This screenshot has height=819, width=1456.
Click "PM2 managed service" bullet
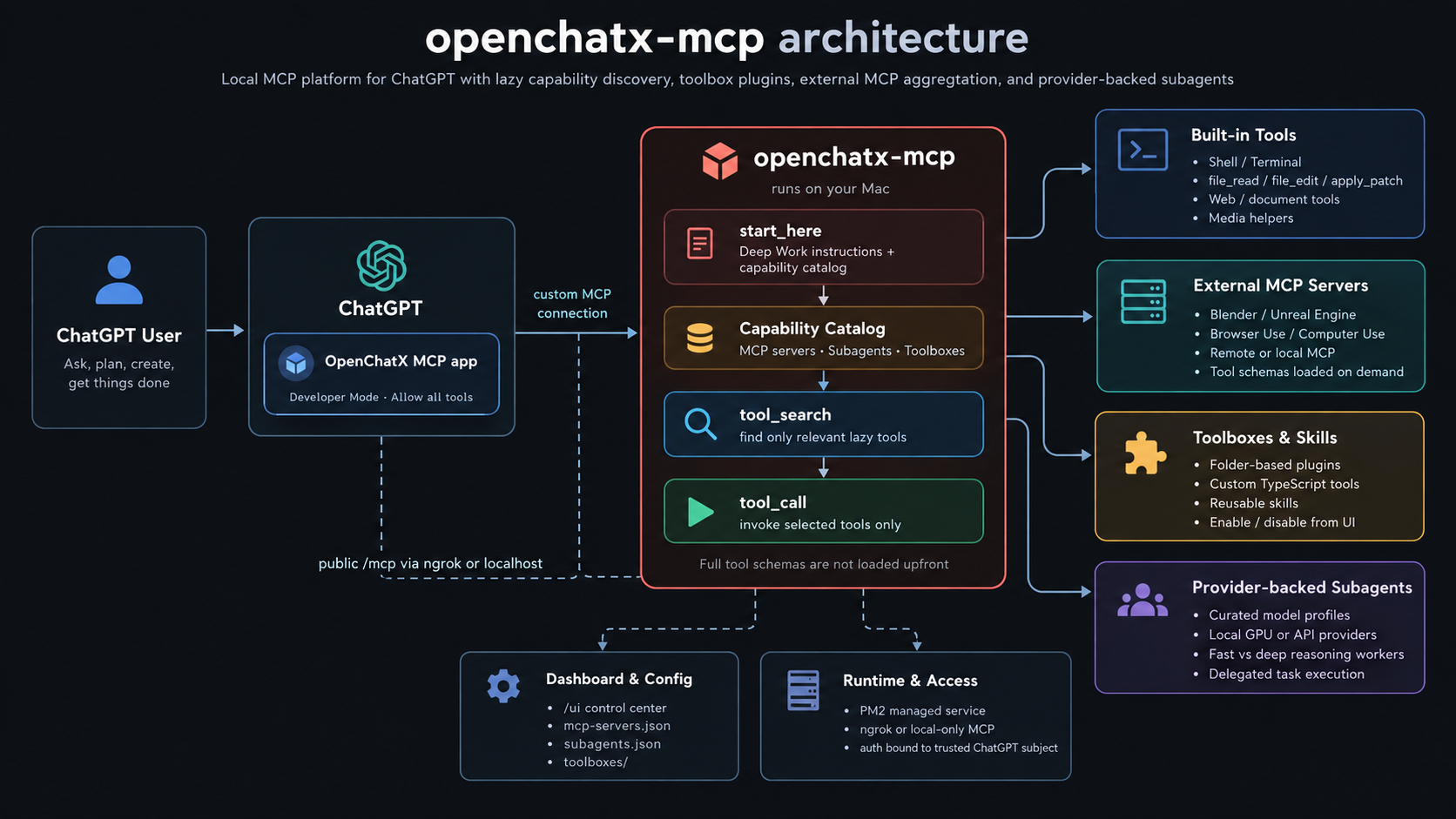922,711
